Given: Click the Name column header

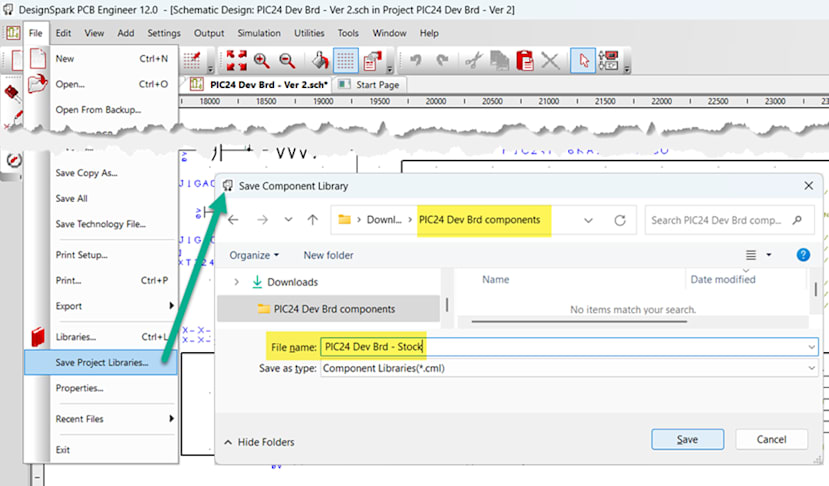Looking at the screenshot, I should coord(495,280).
